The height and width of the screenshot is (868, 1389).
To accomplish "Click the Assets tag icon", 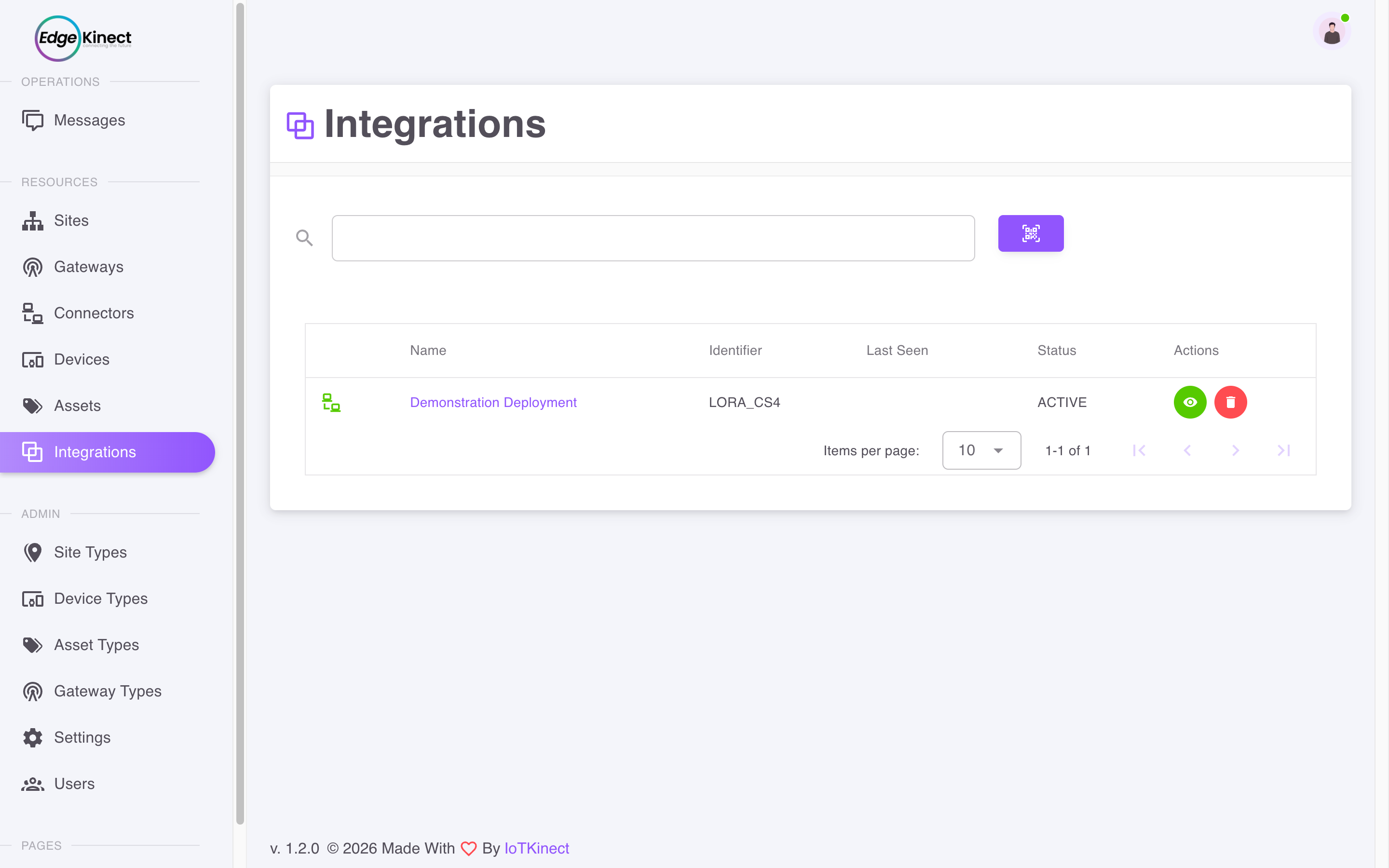I will (x=33, y=406).
